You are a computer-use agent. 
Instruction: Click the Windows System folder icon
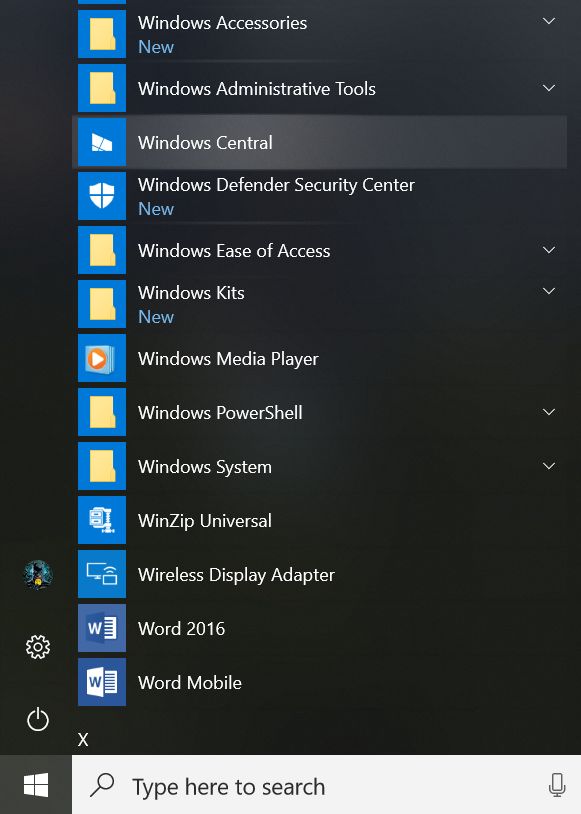[102, 466]
